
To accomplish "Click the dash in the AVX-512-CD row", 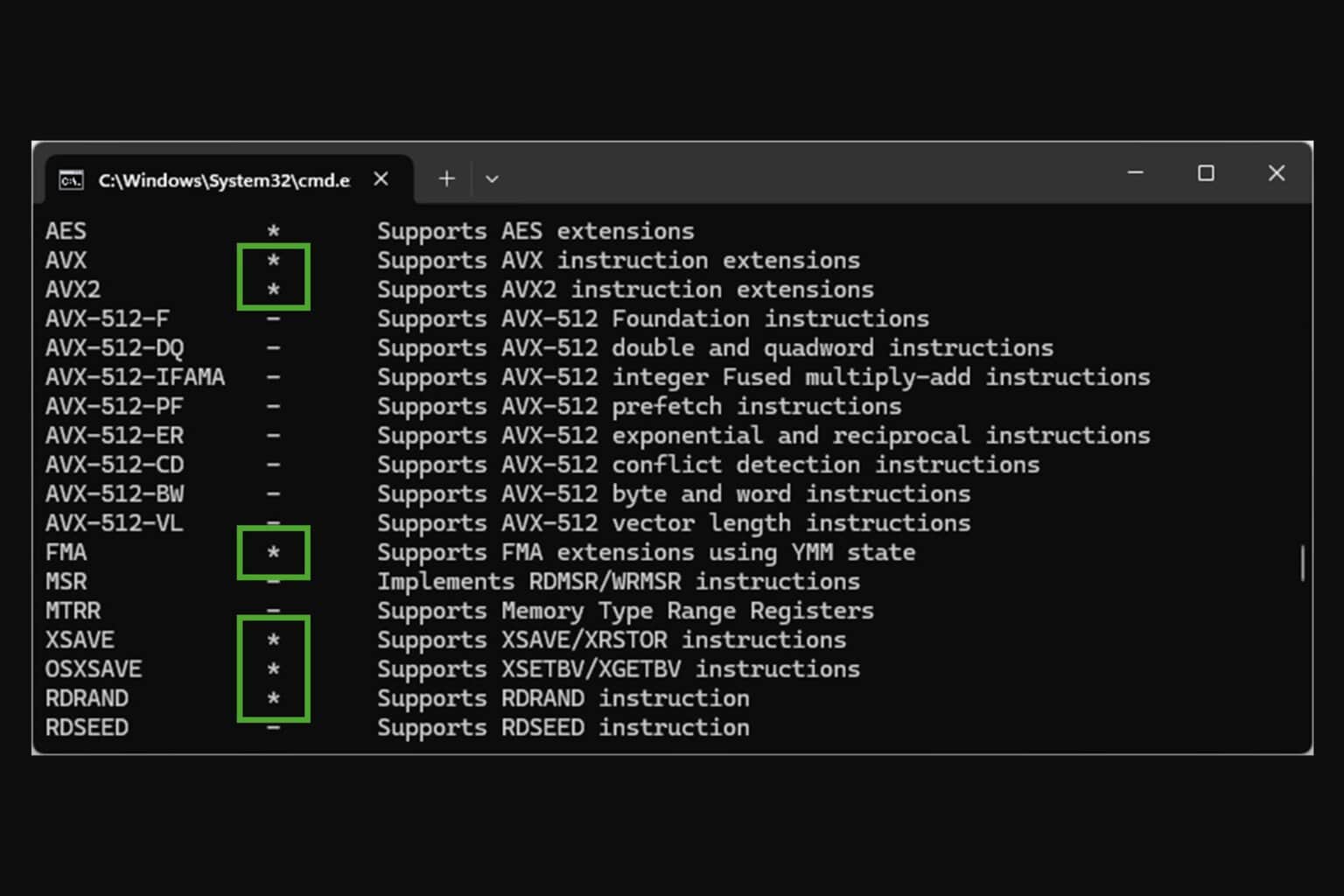I will 273,465.
